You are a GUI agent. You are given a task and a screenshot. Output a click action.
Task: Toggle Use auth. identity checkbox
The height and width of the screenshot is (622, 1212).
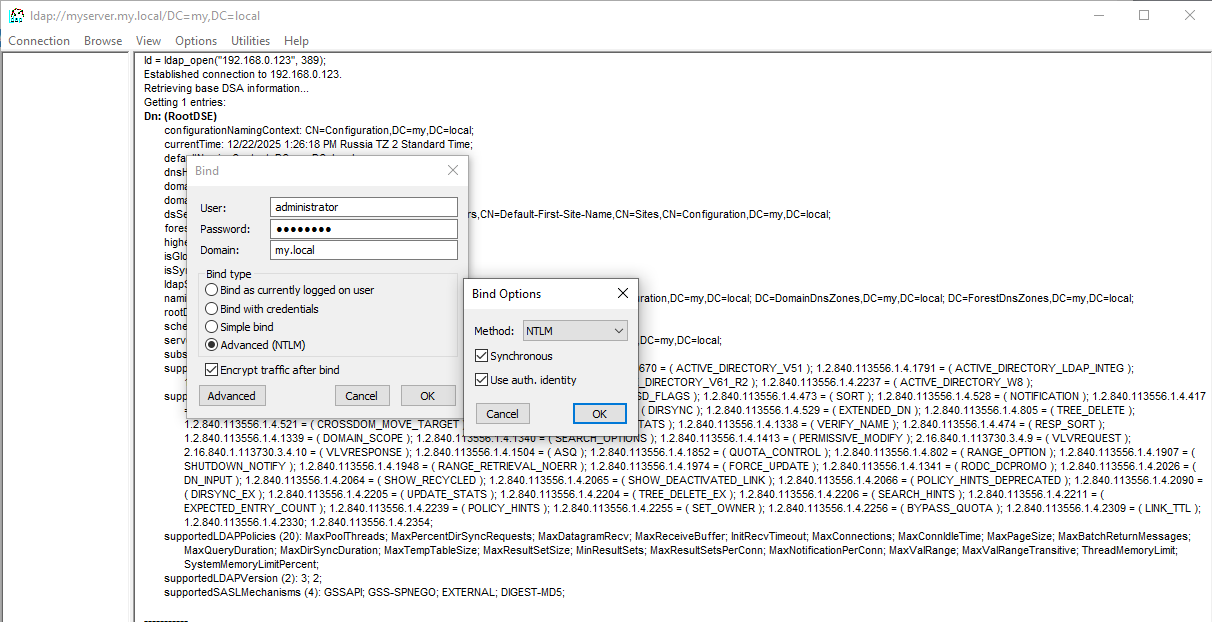pos(482,380)
